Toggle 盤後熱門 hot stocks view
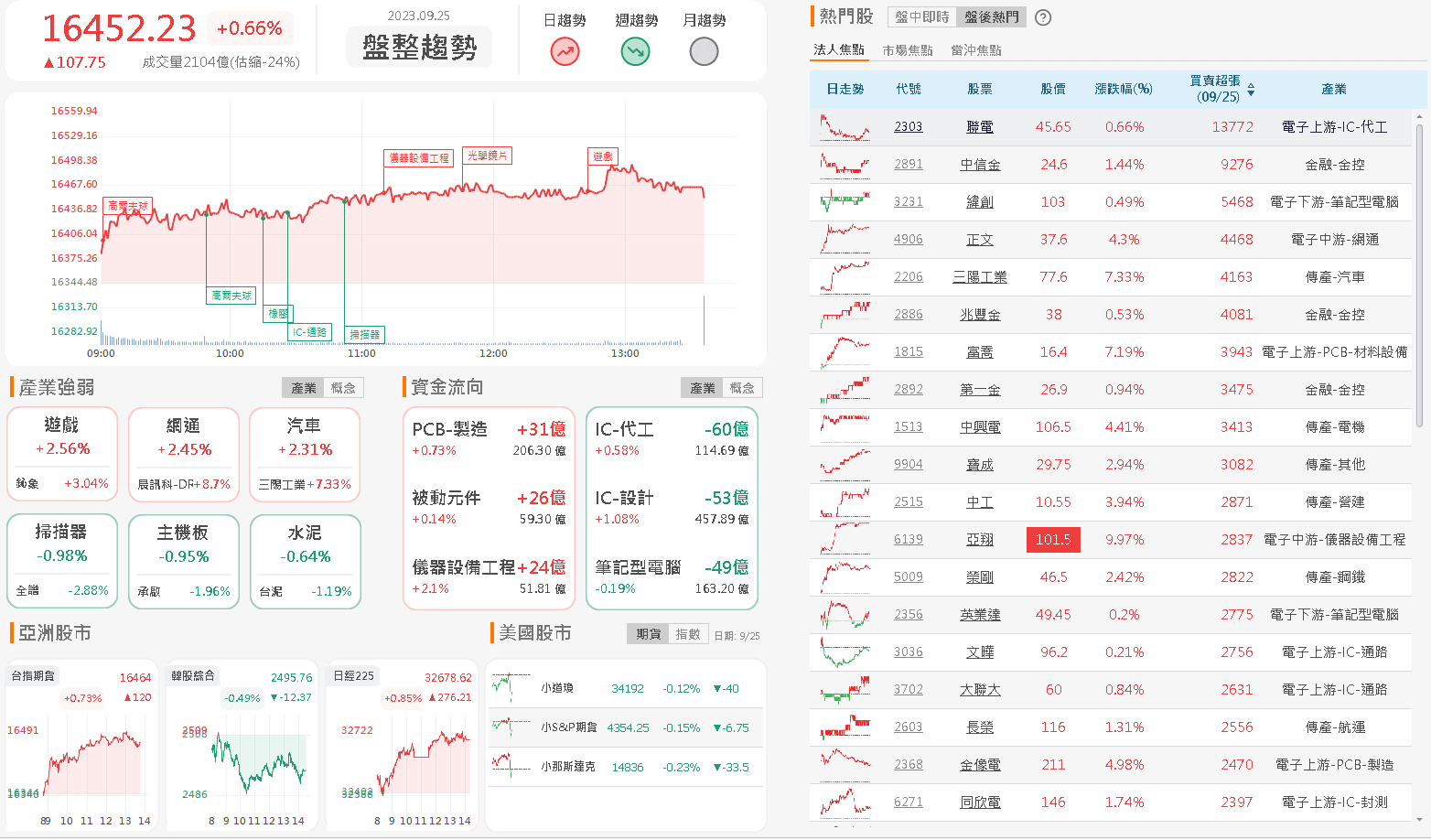Screen dimensions: 1431x840 [991, 17]
